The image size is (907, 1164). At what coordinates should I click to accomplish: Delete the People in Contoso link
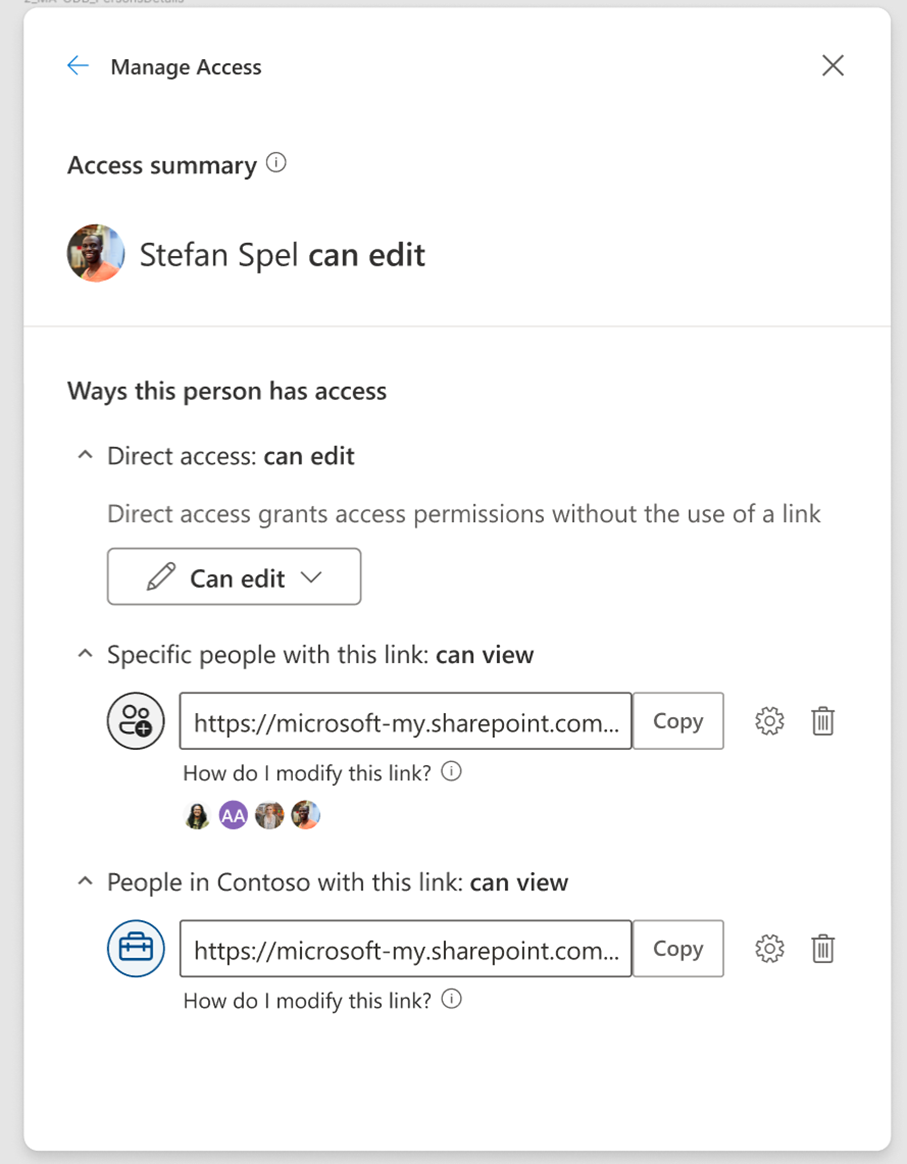[823, 949]
